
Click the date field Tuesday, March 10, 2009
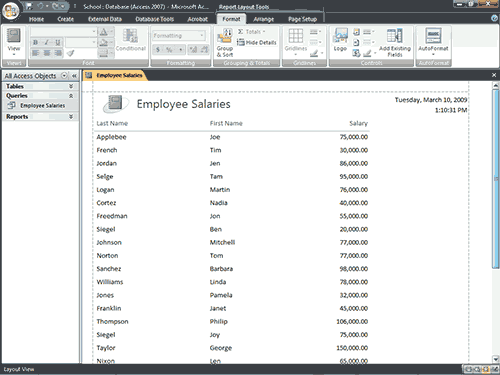tap(431, 100)
